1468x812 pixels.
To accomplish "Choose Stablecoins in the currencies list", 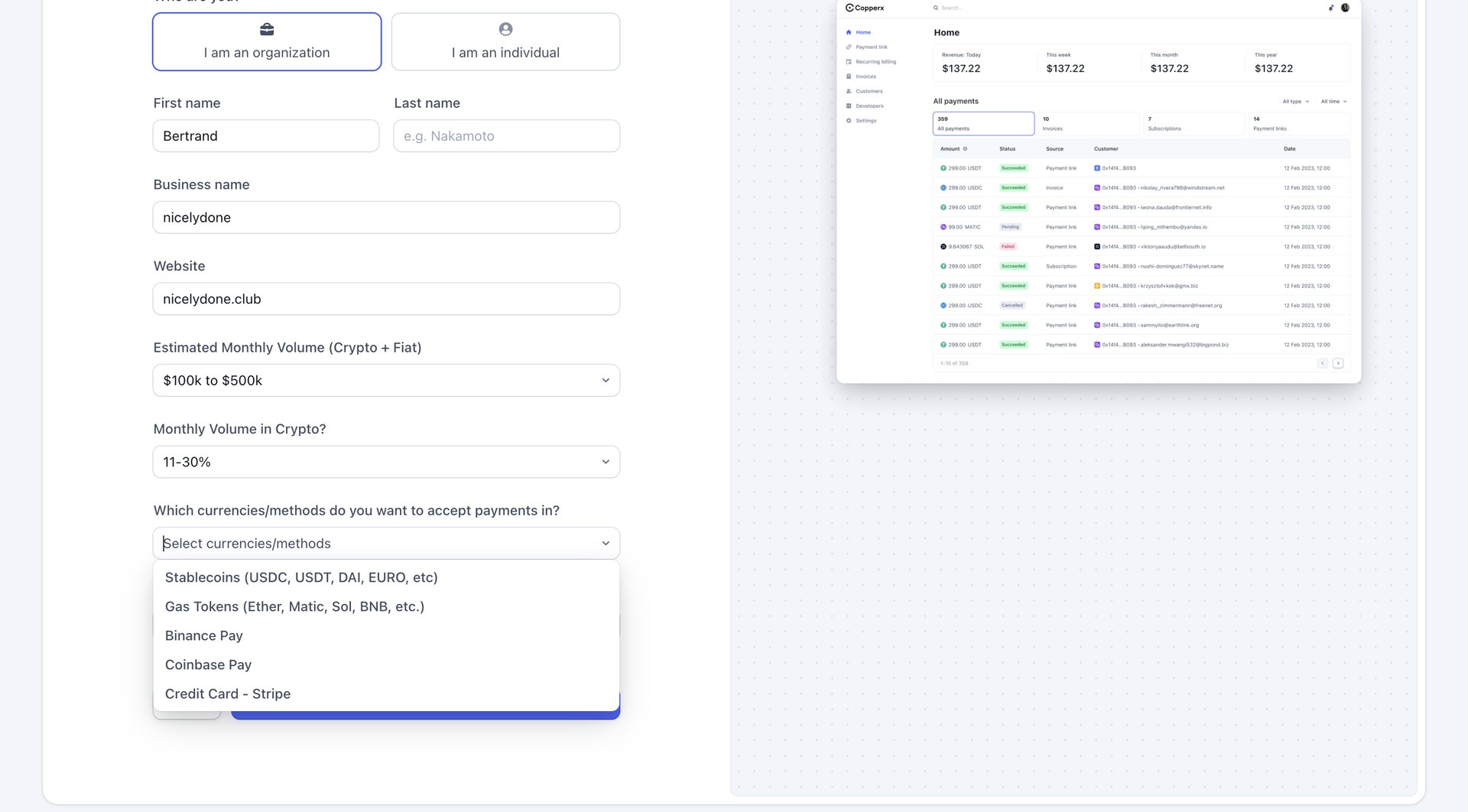I will coord(301,577).
